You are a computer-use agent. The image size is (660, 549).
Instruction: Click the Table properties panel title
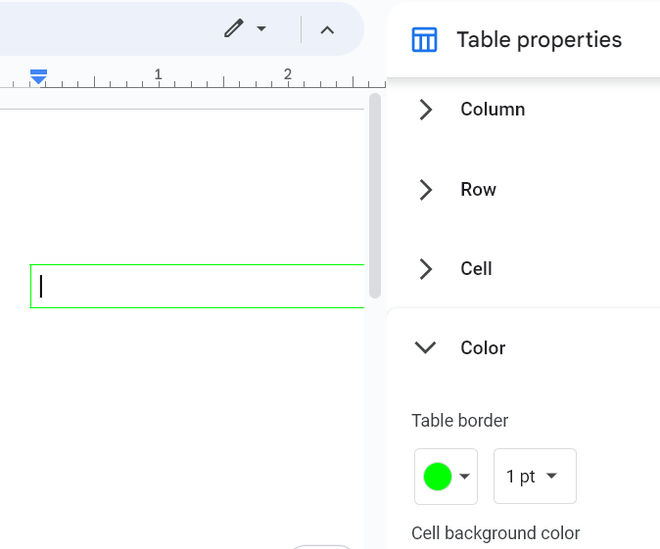pos(539,40)
